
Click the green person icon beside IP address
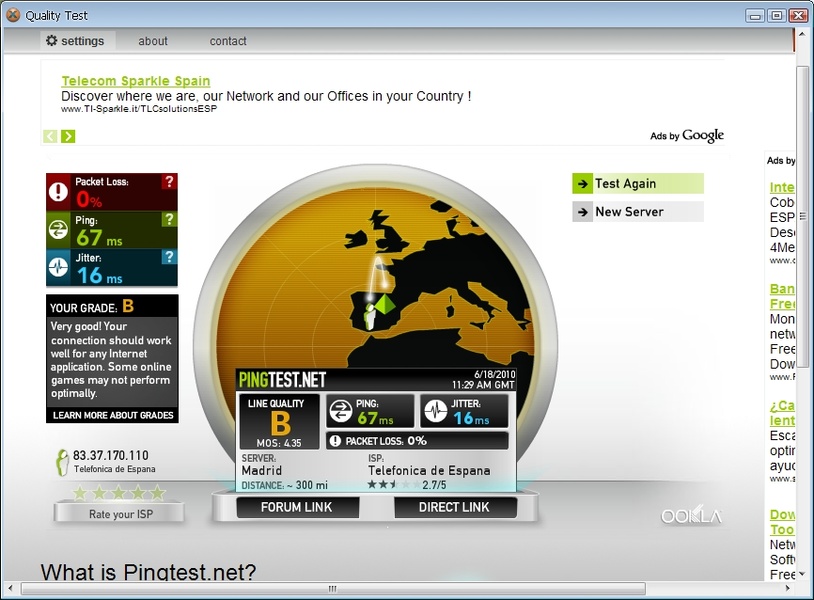[62, 462]
